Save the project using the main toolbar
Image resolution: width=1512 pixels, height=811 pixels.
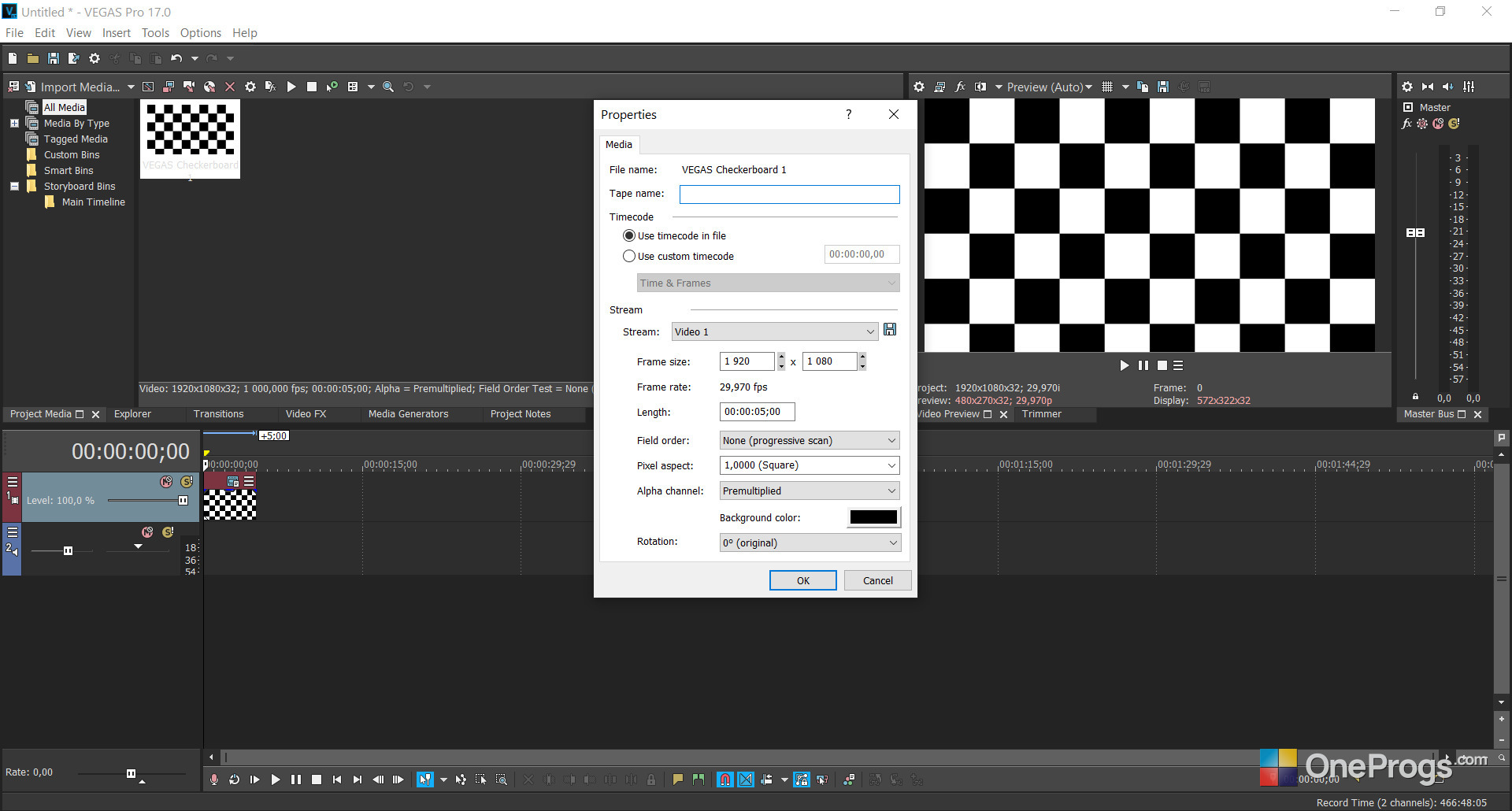pos(54,58)
